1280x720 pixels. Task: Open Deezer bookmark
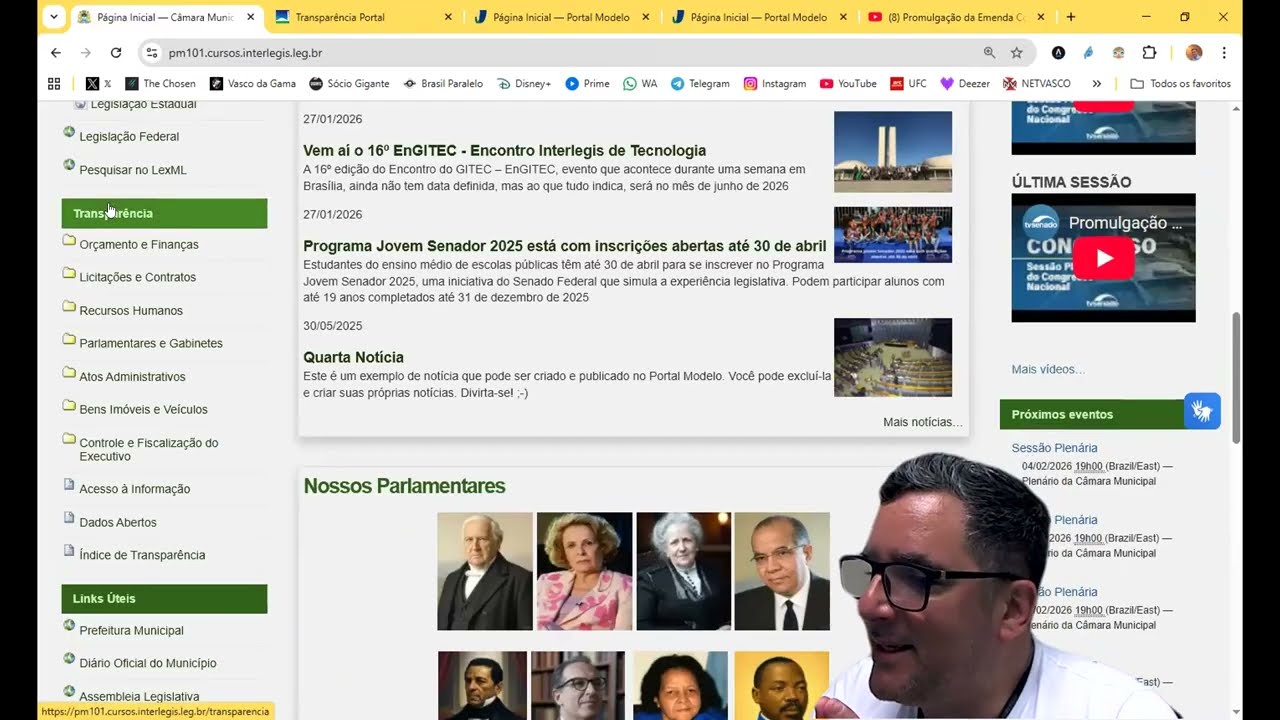(965, 84)
